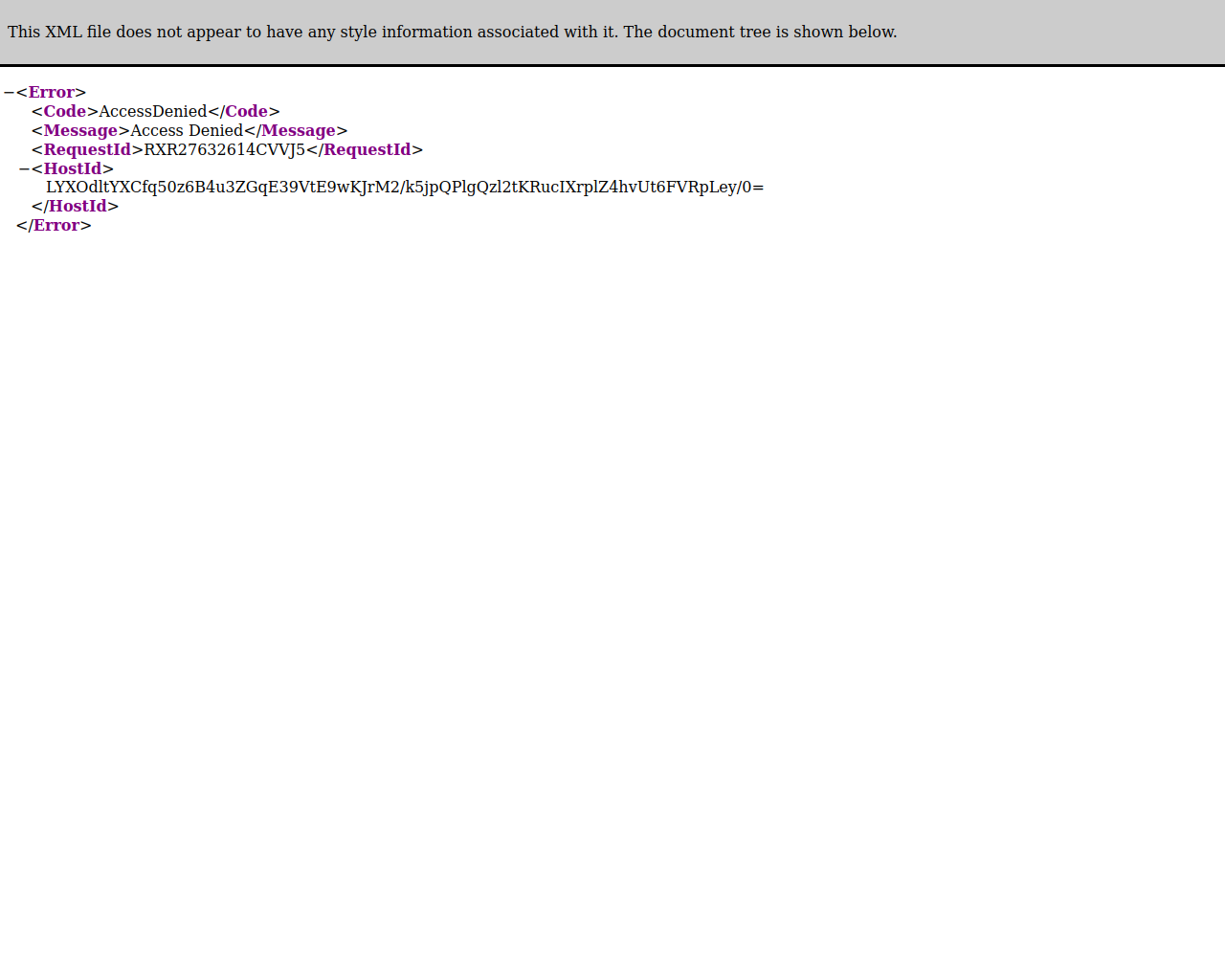
Task: Select the AccessDenied code value
Action: tap(153, 112)
